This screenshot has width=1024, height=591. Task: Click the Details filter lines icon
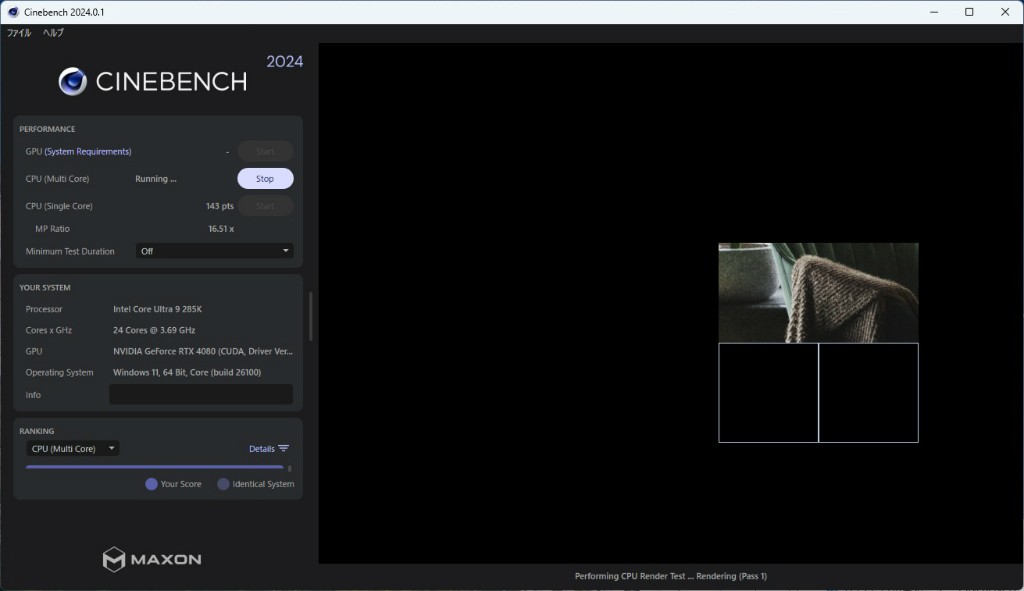click(284, 449)
